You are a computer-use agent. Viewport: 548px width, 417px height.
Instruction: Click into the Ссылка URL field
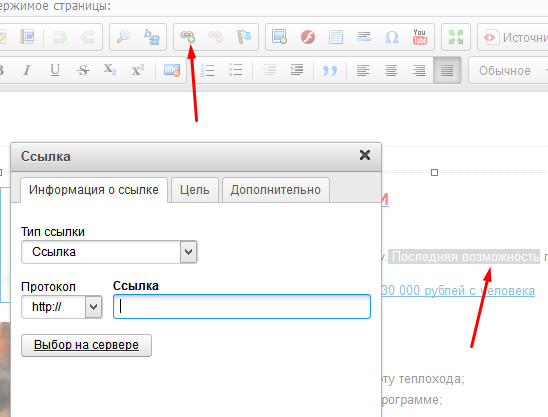click(242, 307)
